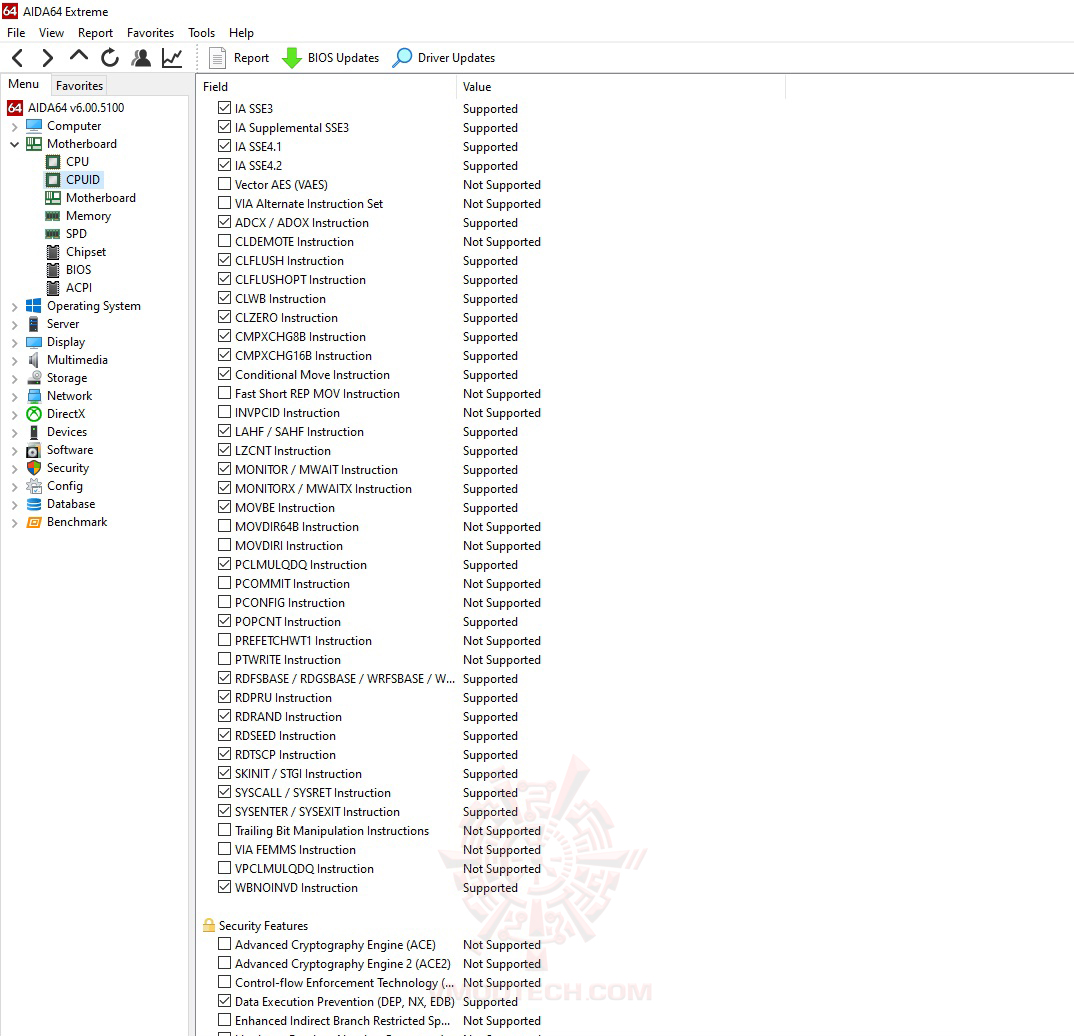Toggle the CLZERO Instruction checkbox

pos(225,317)
